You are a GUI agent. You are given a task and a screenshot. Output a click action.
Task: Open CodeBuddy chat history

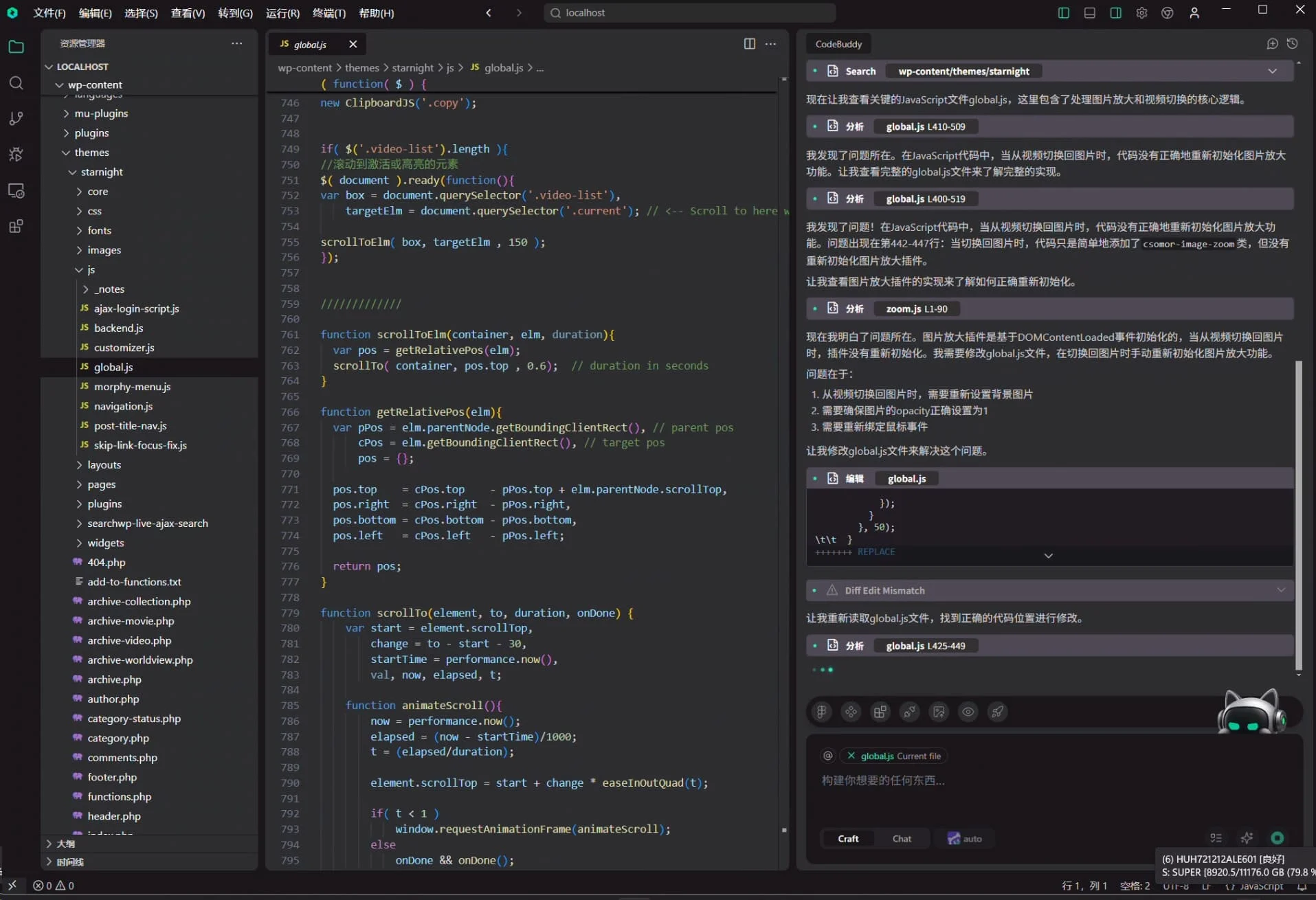coord(1292,44)
